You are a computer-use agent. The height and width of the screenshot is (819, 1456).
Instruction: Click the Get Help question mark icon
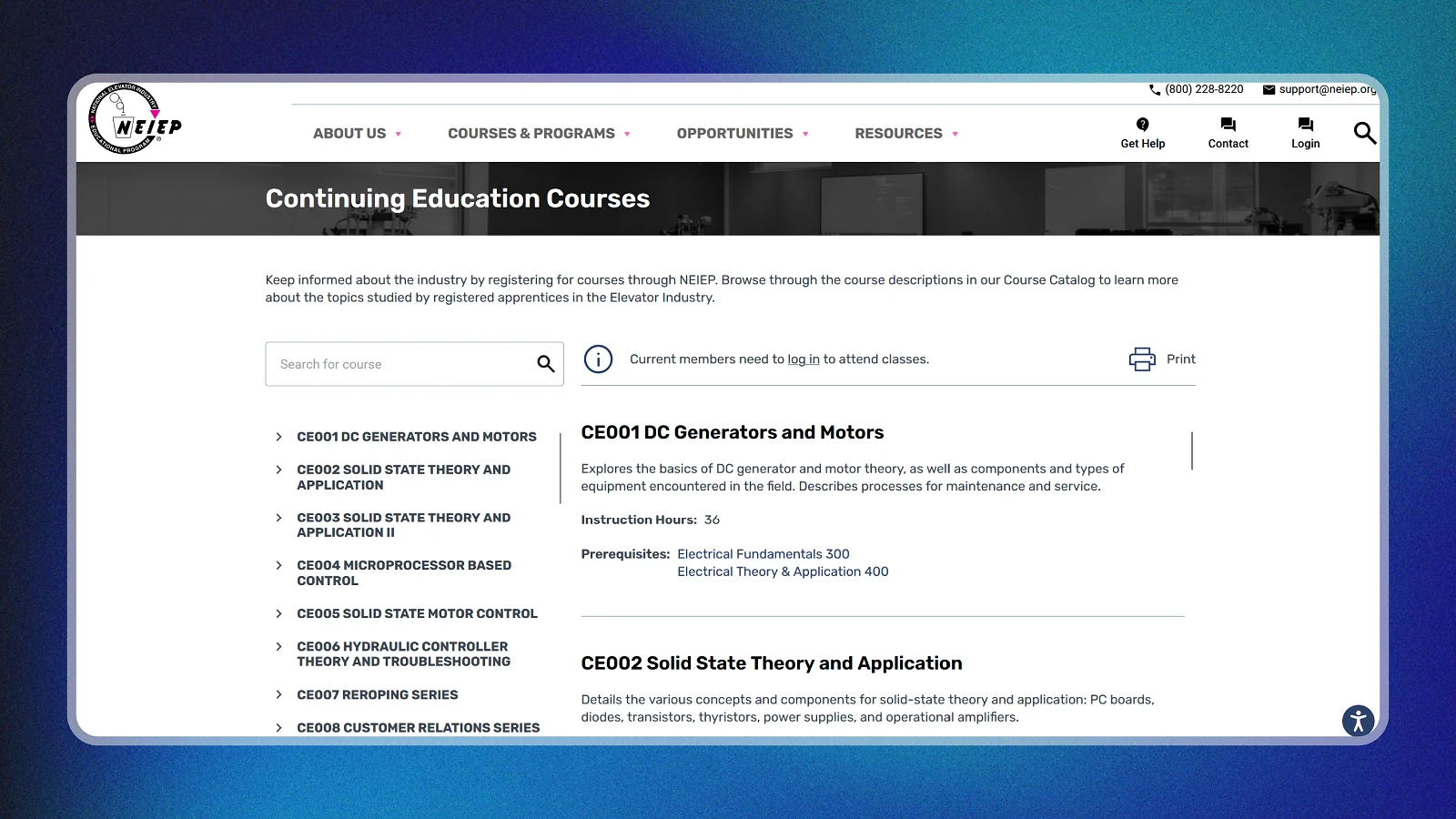(x=1143, y=125)
